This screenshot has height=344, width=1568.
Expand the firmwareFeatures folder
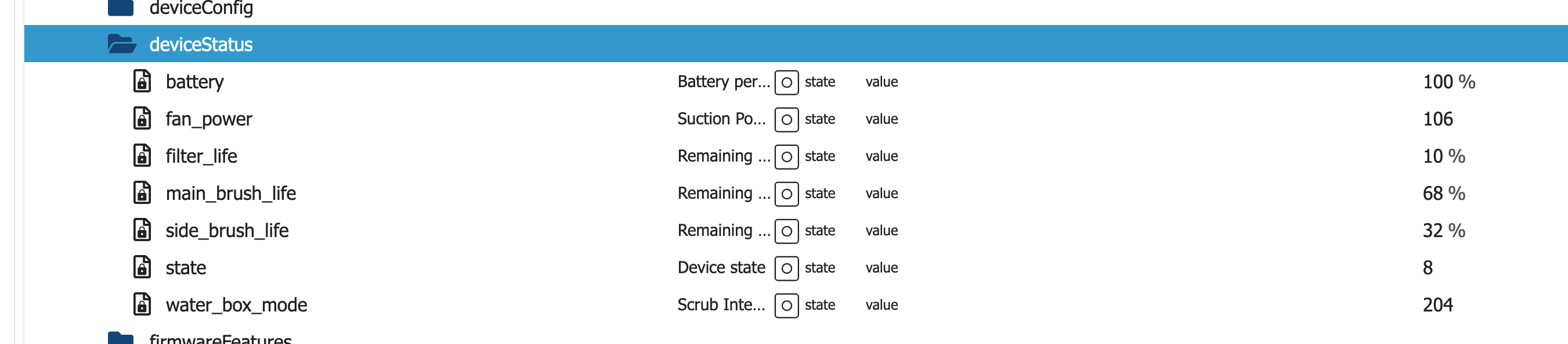(121, 338)
